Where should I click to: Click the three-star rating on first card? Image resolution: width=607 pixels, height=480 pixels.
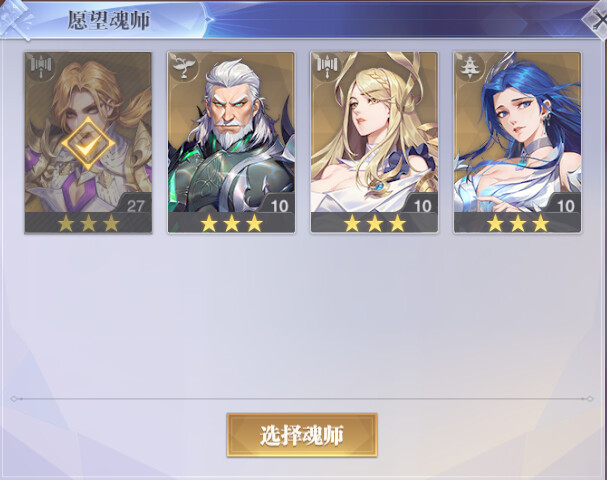pos(88,223)
